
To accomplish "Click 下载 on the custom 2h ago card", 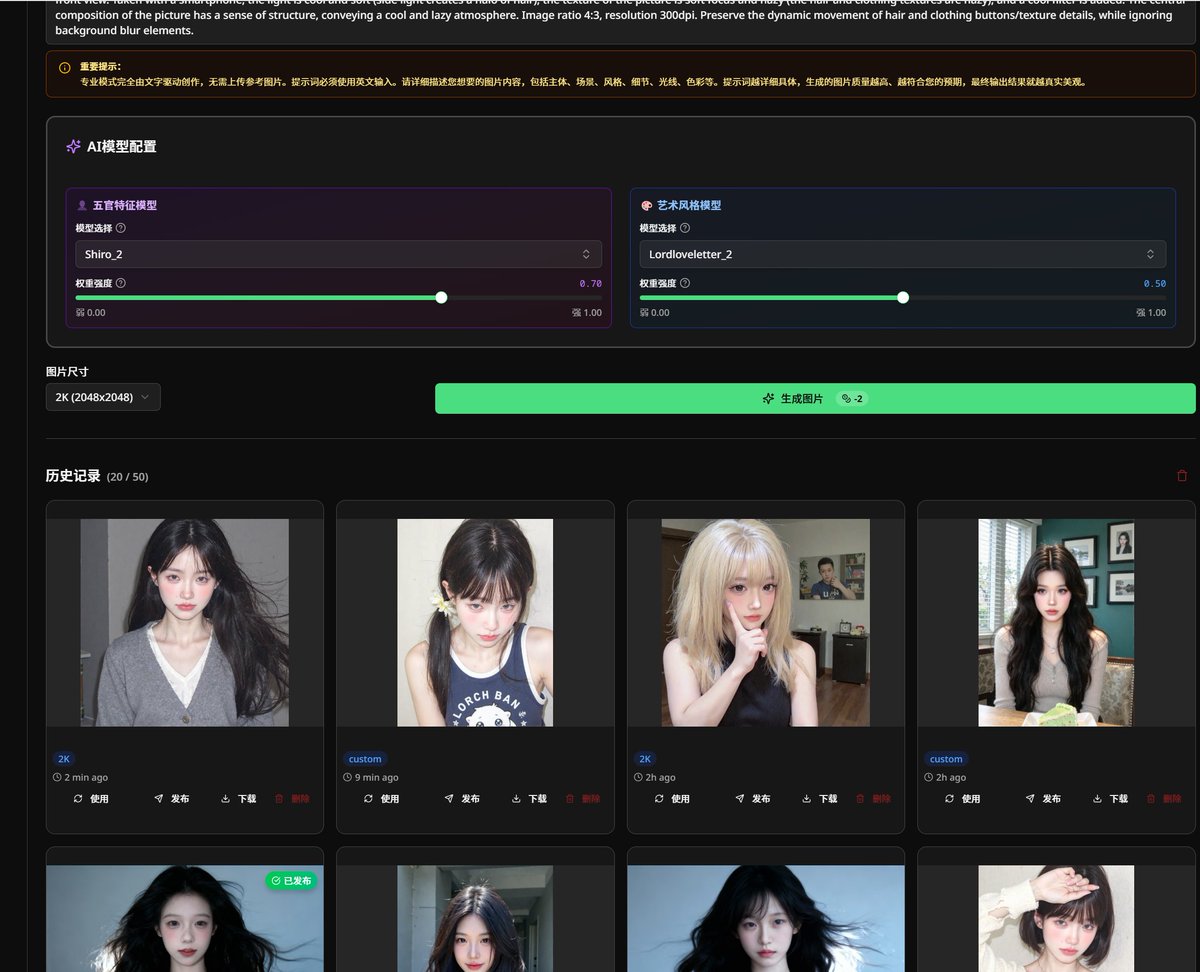I will pos(1110,799).
